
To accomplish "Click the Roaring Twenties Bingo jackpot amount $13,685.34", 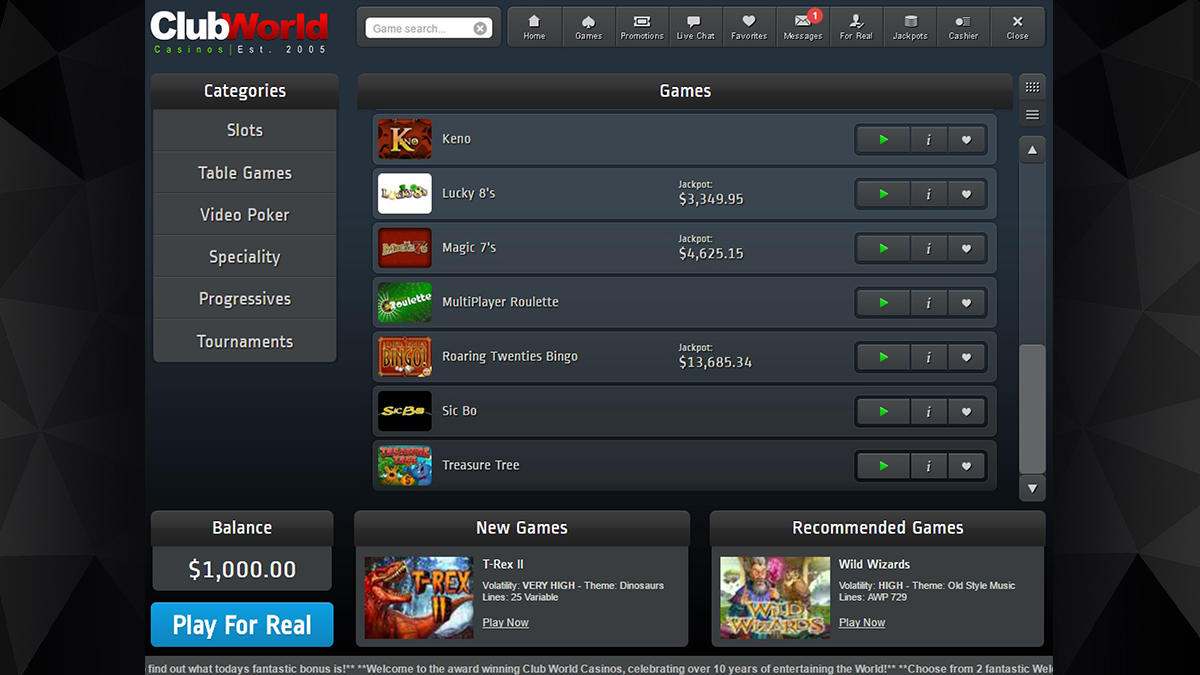I will tap(715, 362).
